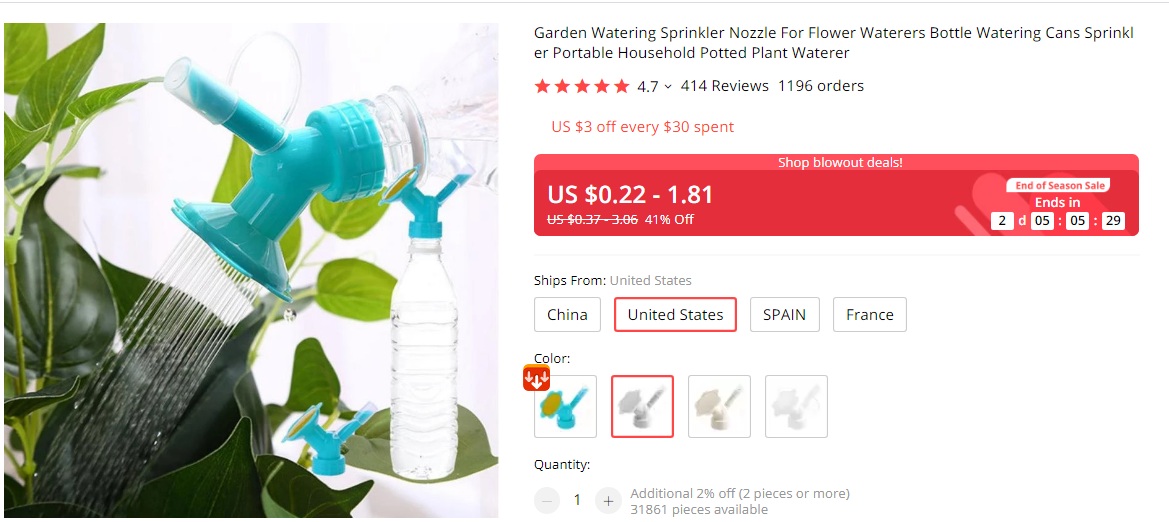The width and height of the screenshot is (1169, 522).
Task: Click the main product image
Action: [251, 270]
